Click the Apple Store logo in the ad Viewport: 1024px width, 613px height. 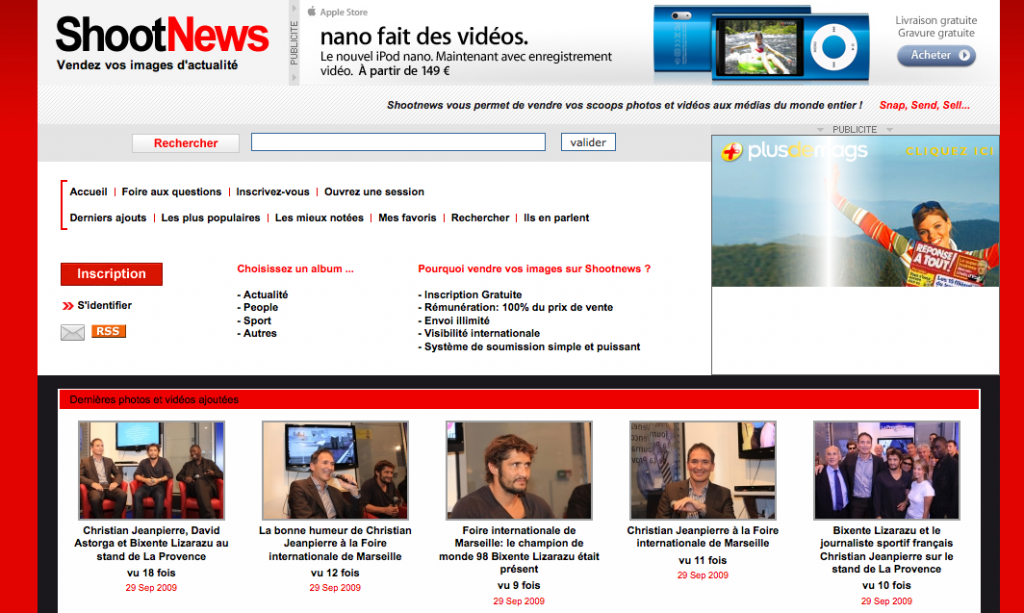coord(338,12)
